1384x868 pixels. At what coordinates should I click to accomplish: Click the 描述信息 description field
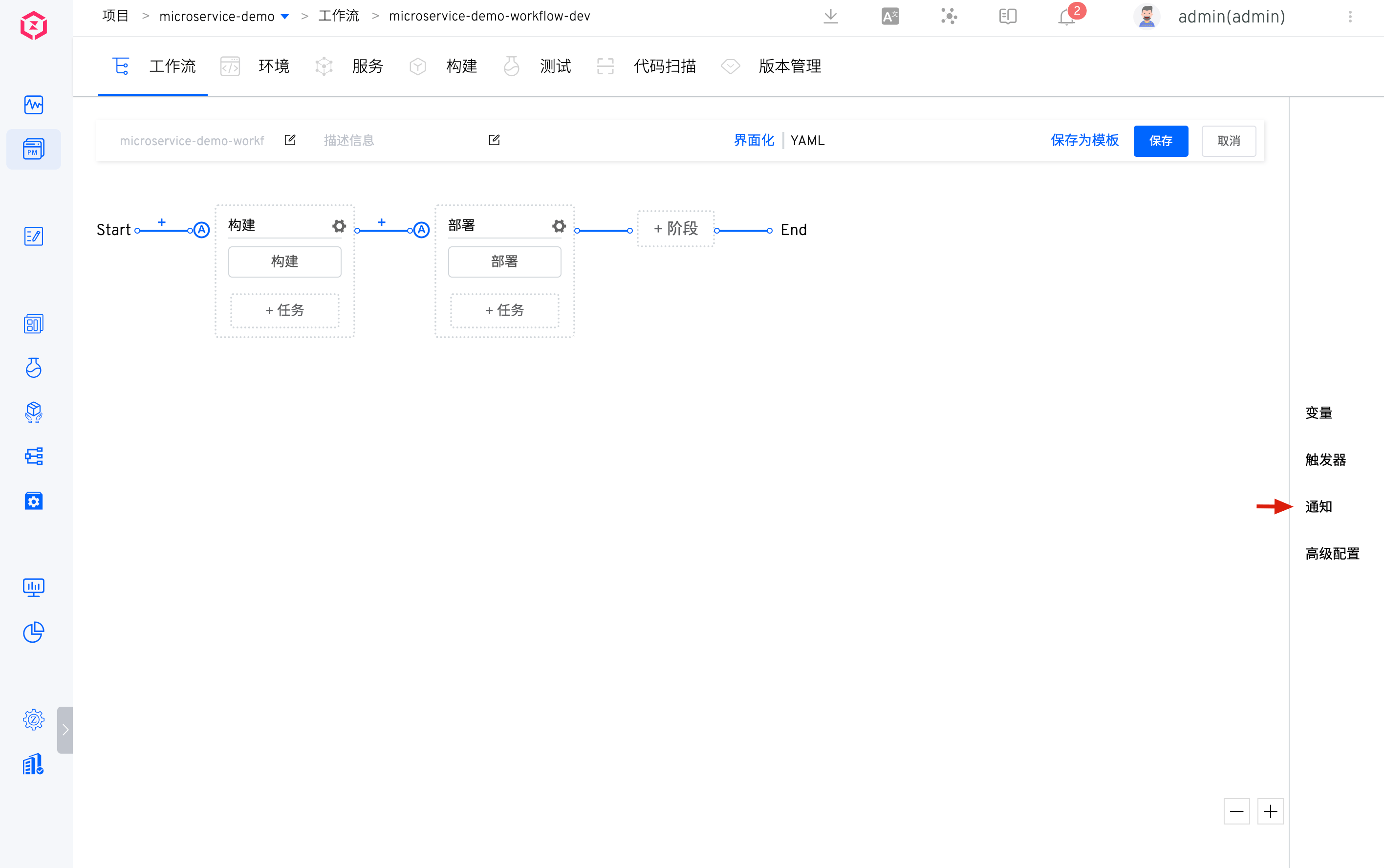(x=401, y=141)
